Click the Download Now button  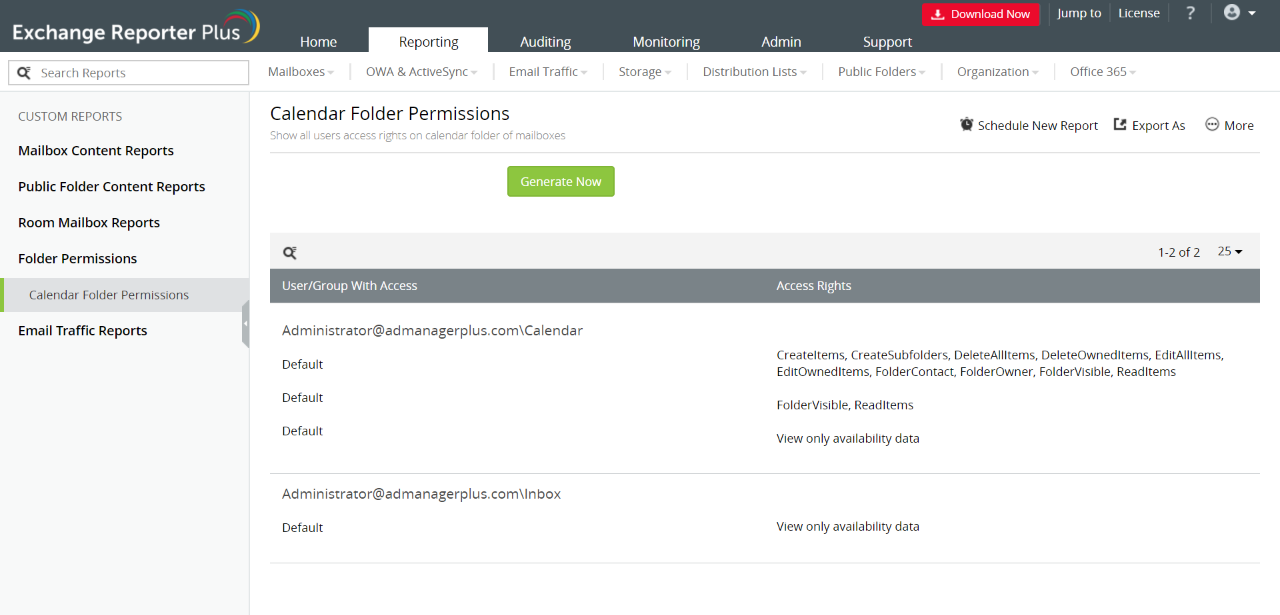[x=981, y=14]
